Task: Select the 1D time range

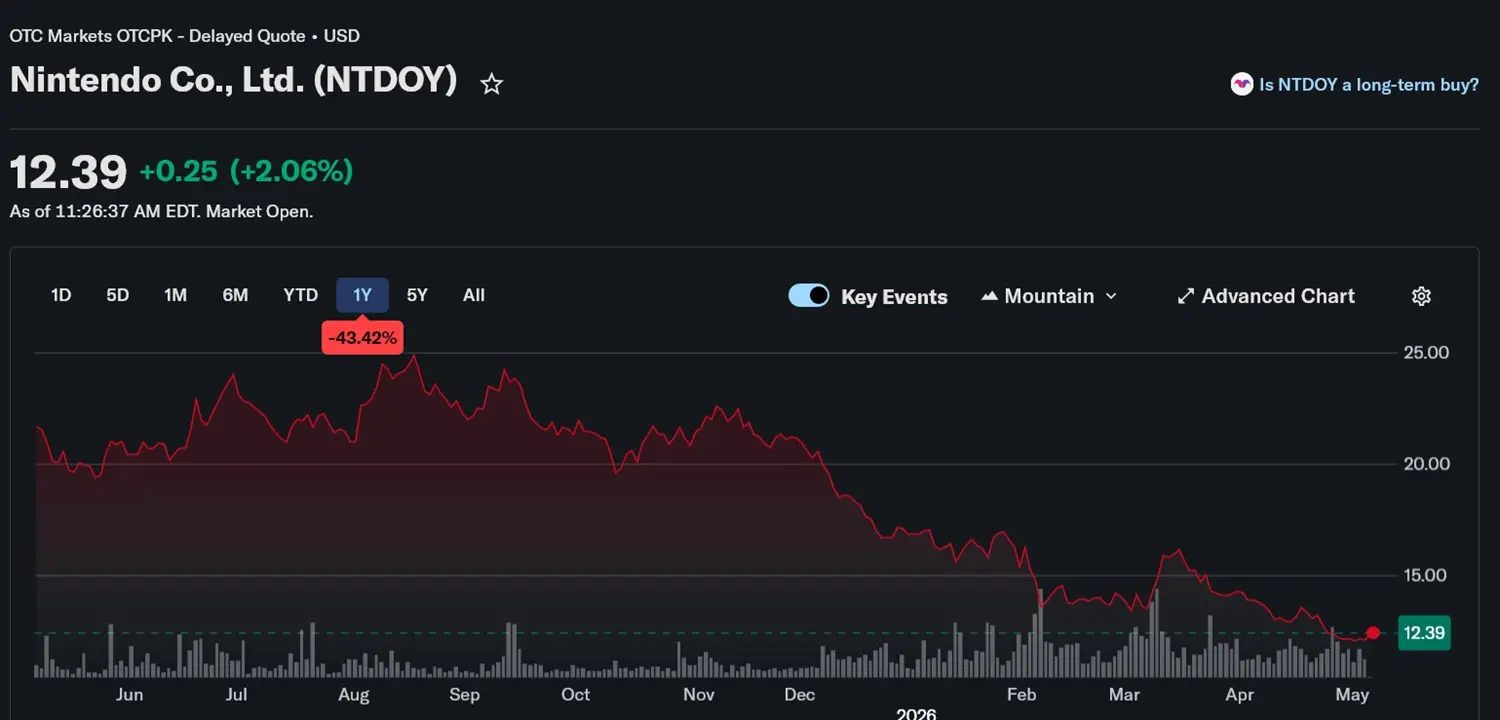Action: click(61, 295)
